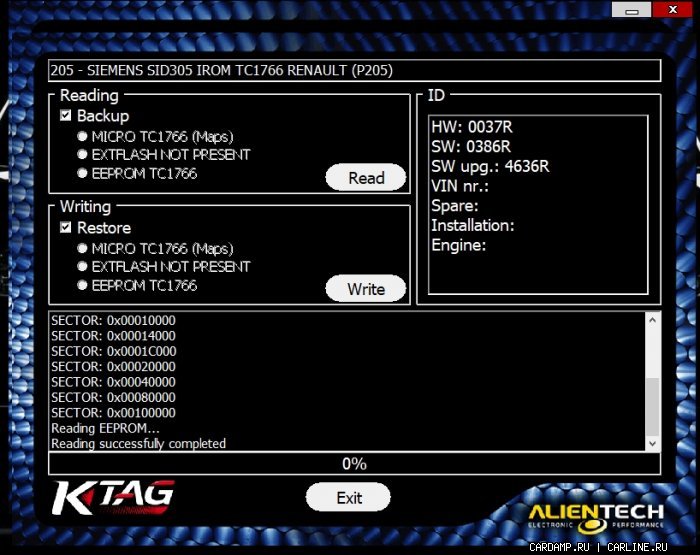This screenshot has height=555, width=700.
Task: Click log line SECTOR: 0x00010000
Action: pos(113,321)
